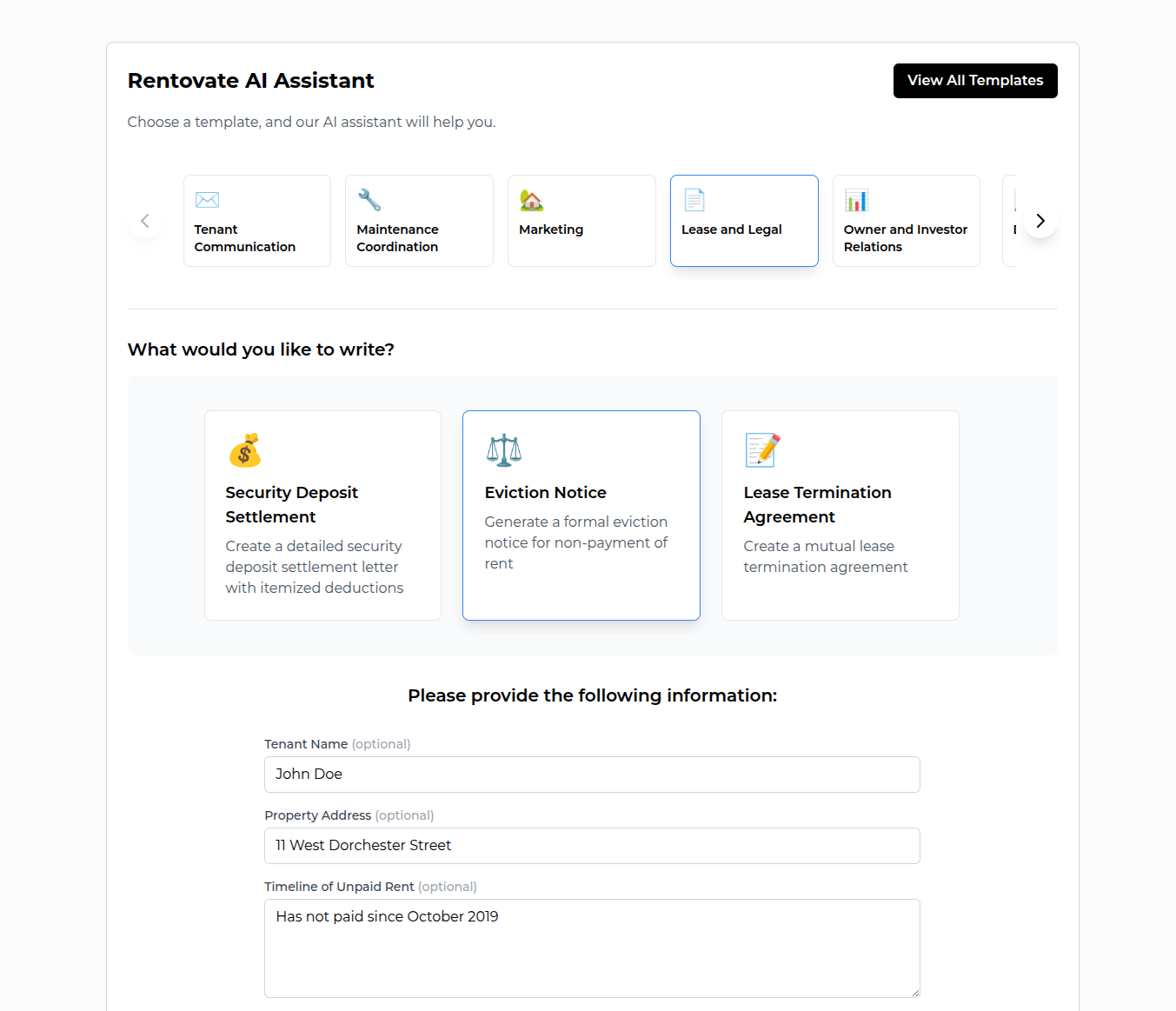Image resolution: width=1176 pixels, height=1011 pixels.
Task: Click the money bag icon on Security Deposit
Action: pyautogui.click(x=245, y=449)
